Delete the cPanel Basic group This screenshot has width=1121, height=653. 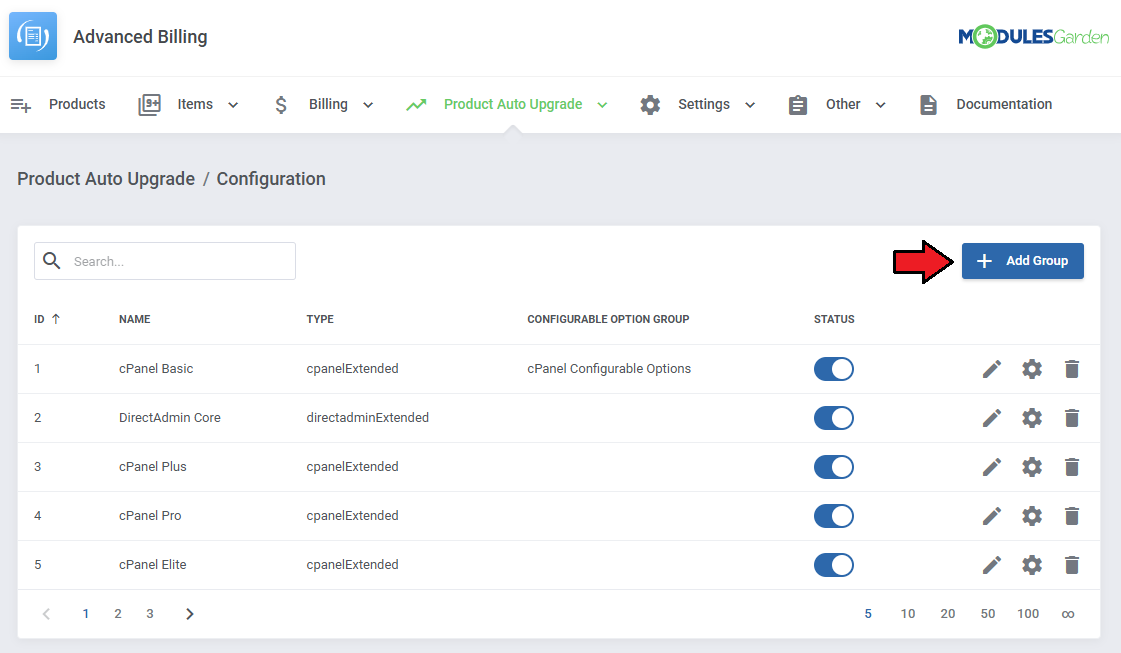pyautogui.click(x=1072, y=369)
